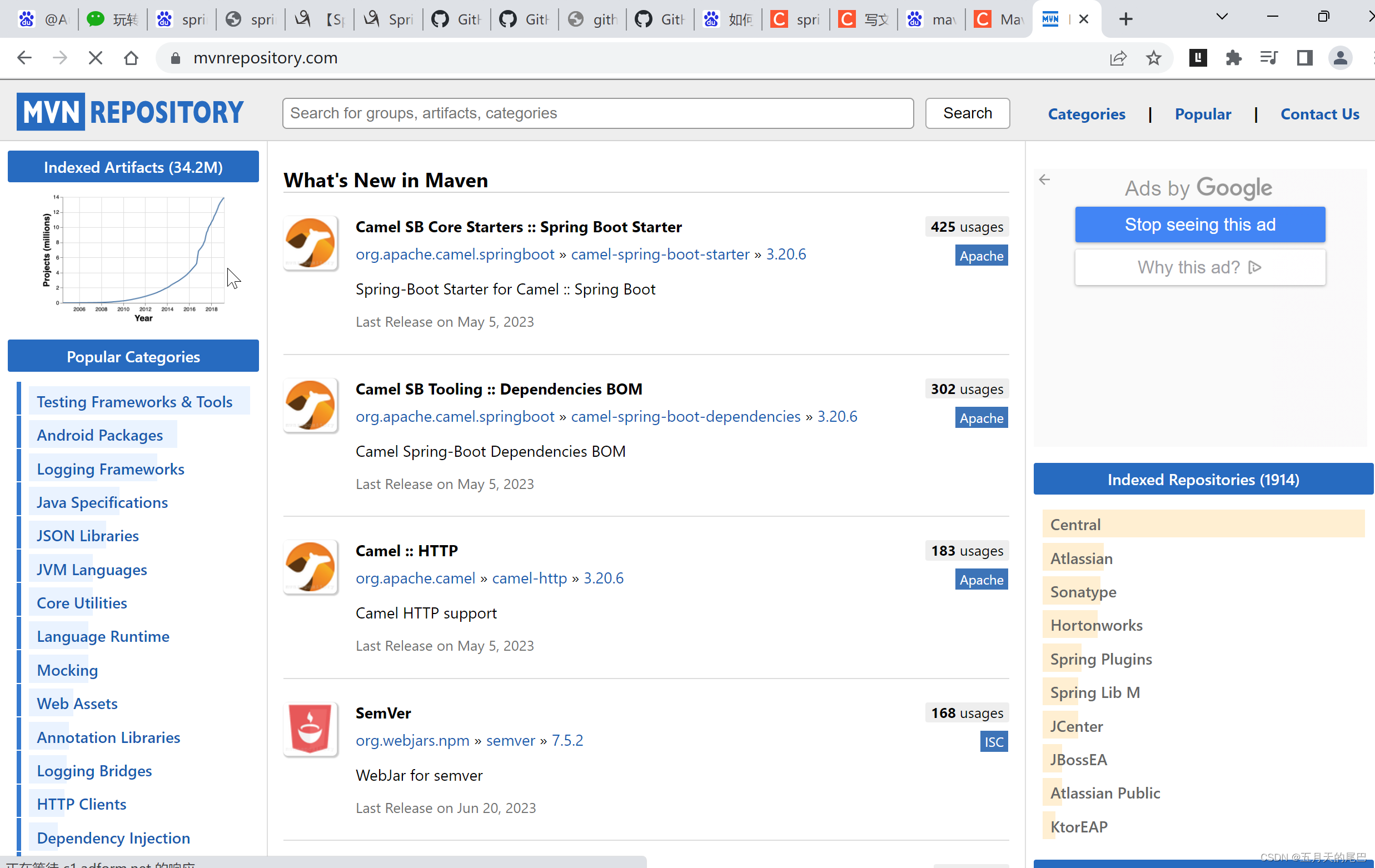The image size is (1375, 868).
Task: Open Core Utilities category
Action: click(82, 603)
